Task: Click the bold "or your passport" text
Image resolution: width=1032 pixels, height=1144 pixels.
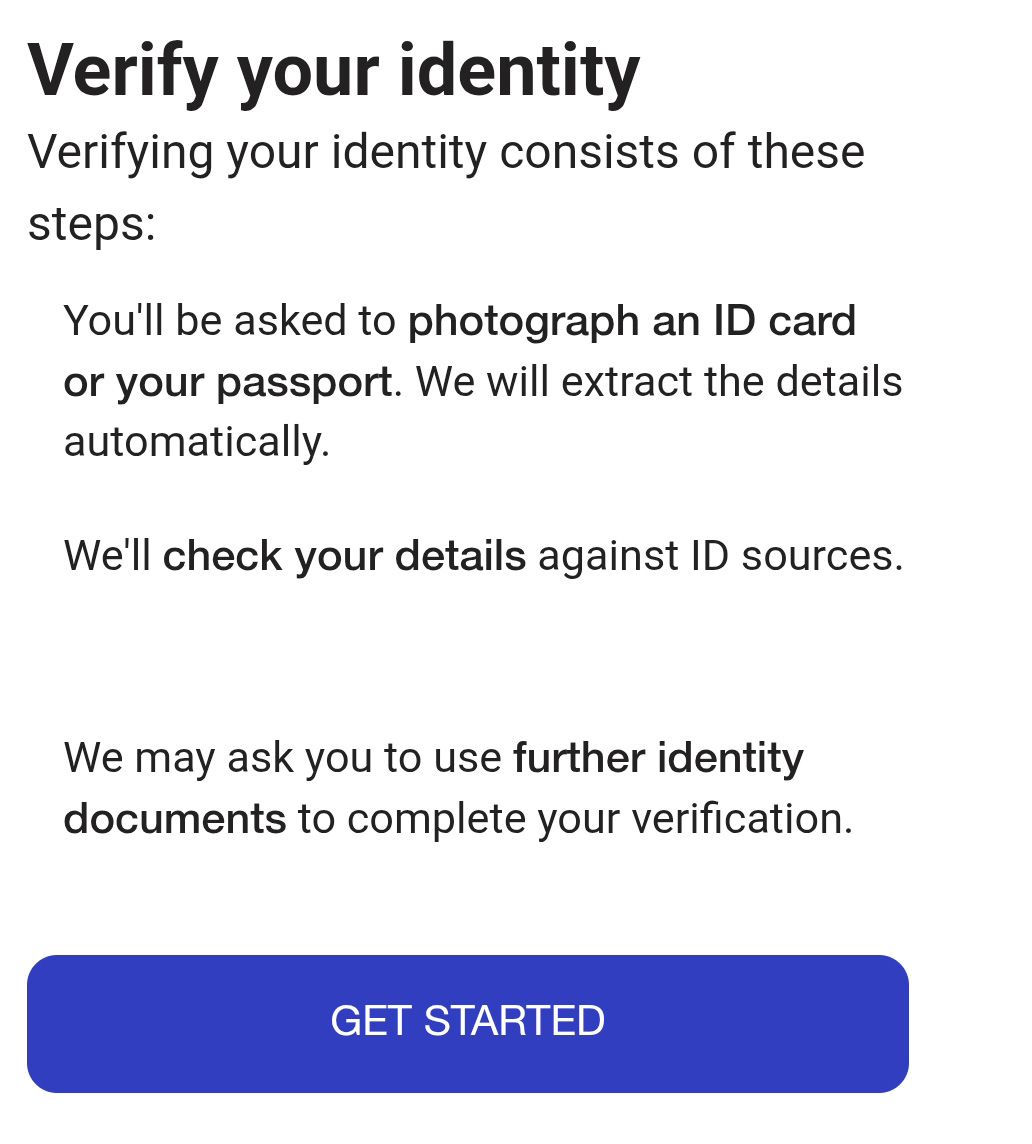Action: 228,382
